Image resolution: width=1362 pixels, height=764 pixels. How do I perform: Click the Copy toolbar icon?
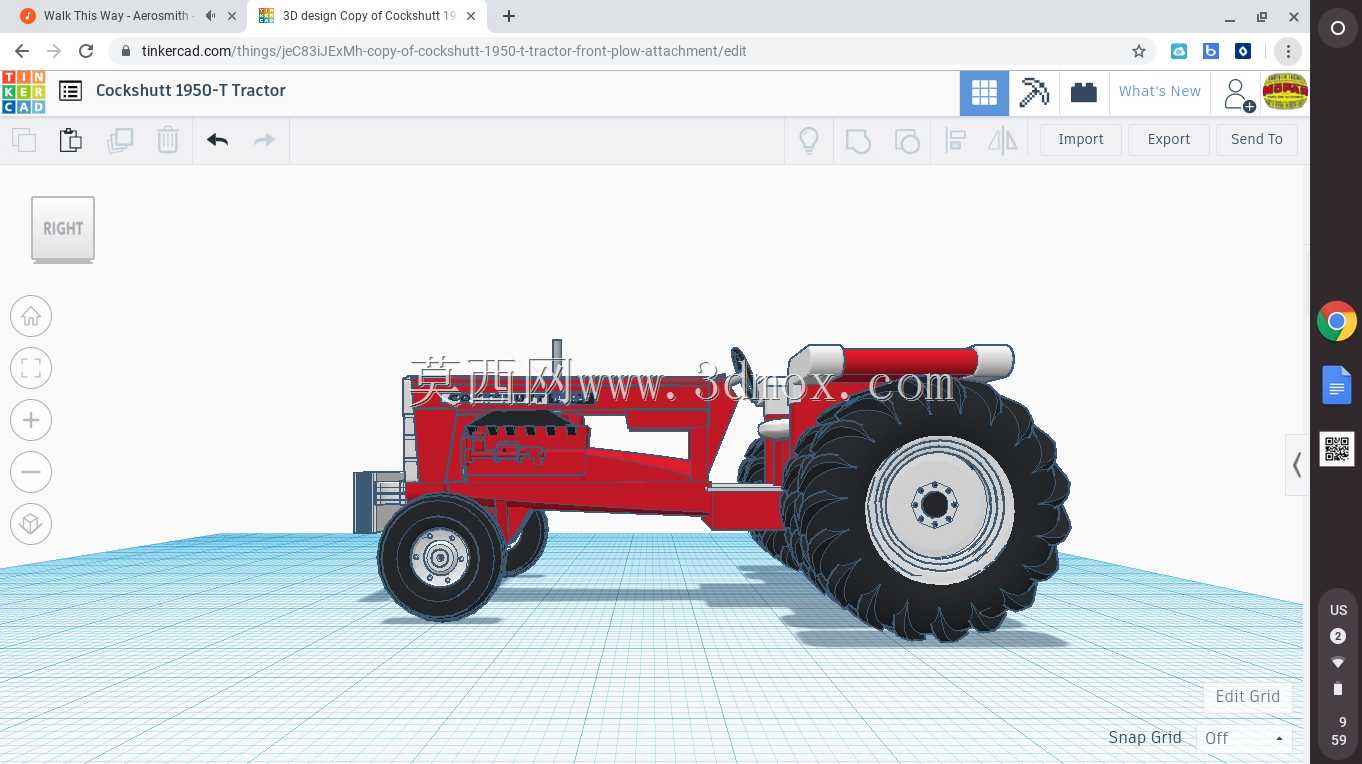tap(24, 140)
